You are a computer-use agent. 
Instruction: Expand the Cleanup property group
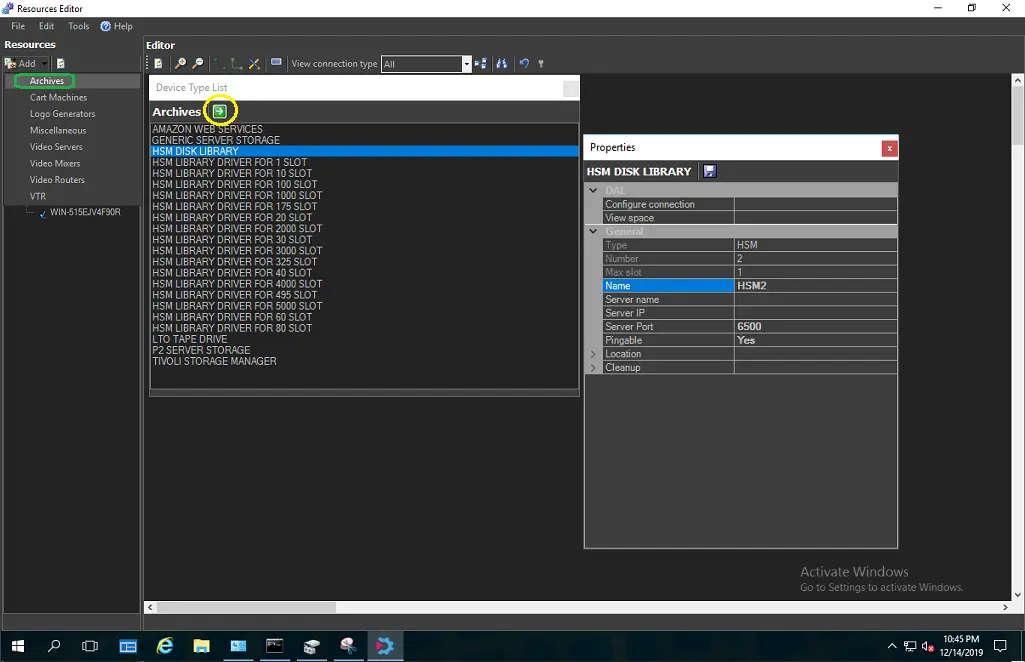(593, 368)
